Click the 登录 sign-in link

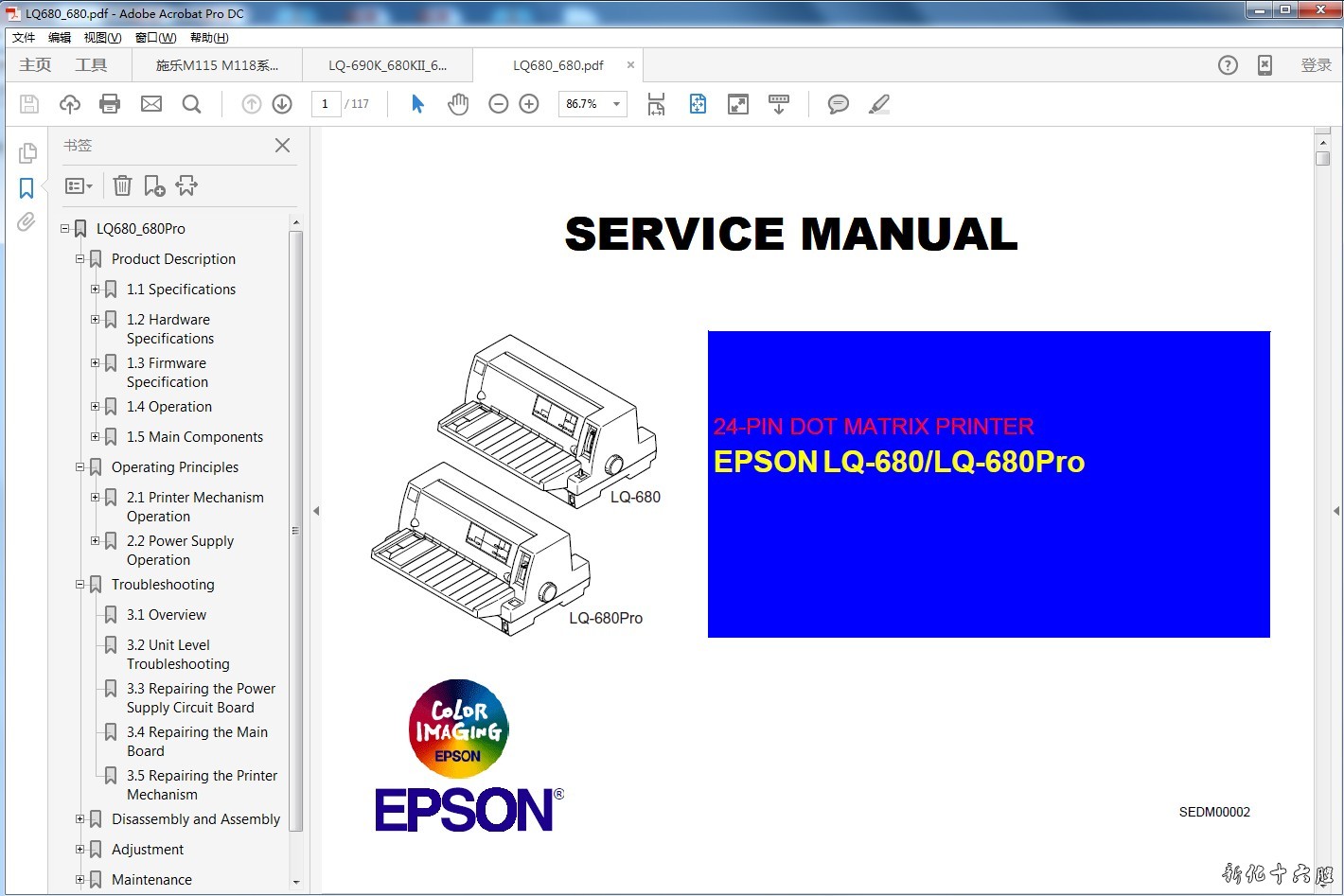coord(1316,65)
